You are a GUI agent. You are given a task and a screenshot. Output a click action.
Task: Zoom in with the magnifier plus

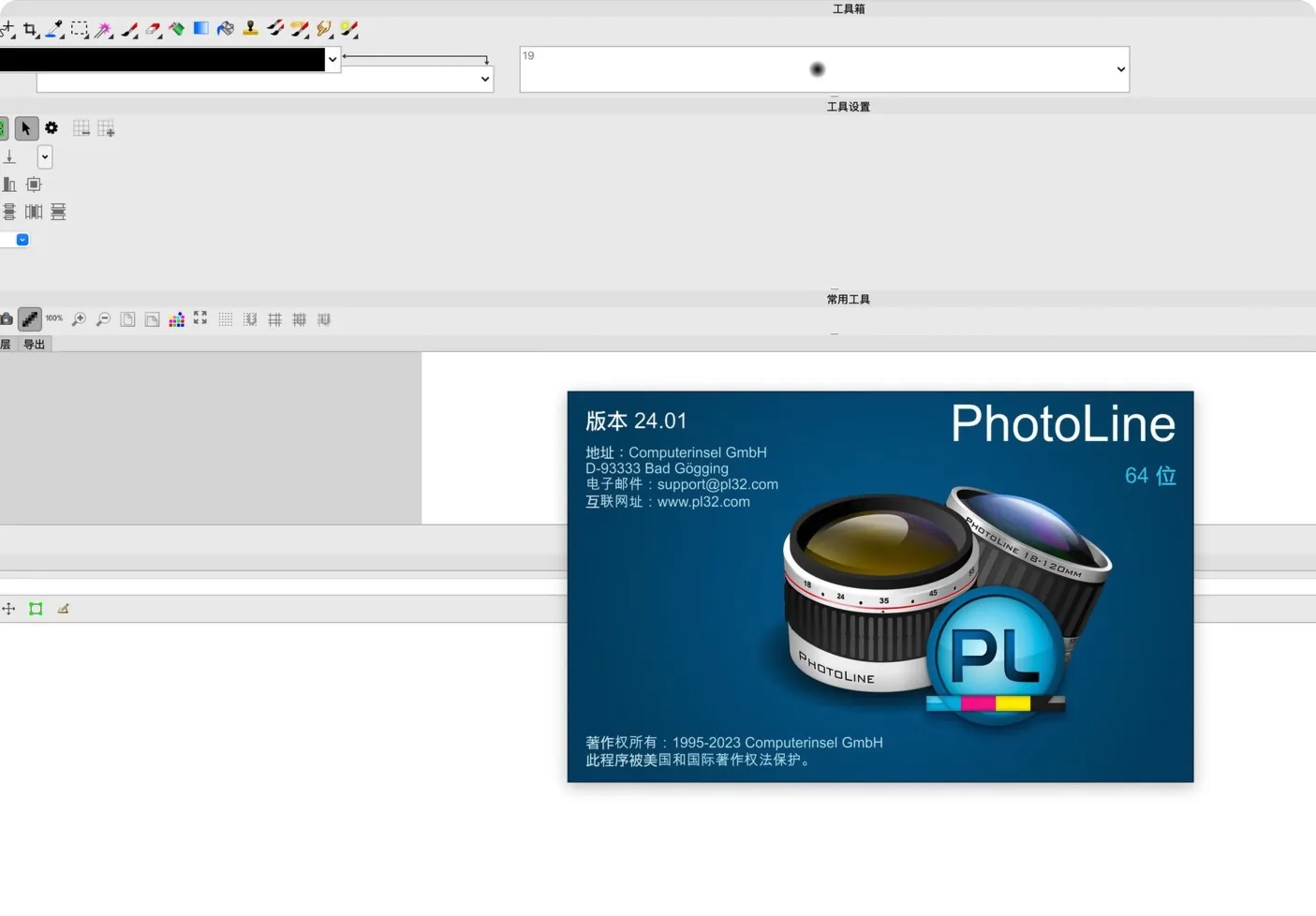coord(79,319)
